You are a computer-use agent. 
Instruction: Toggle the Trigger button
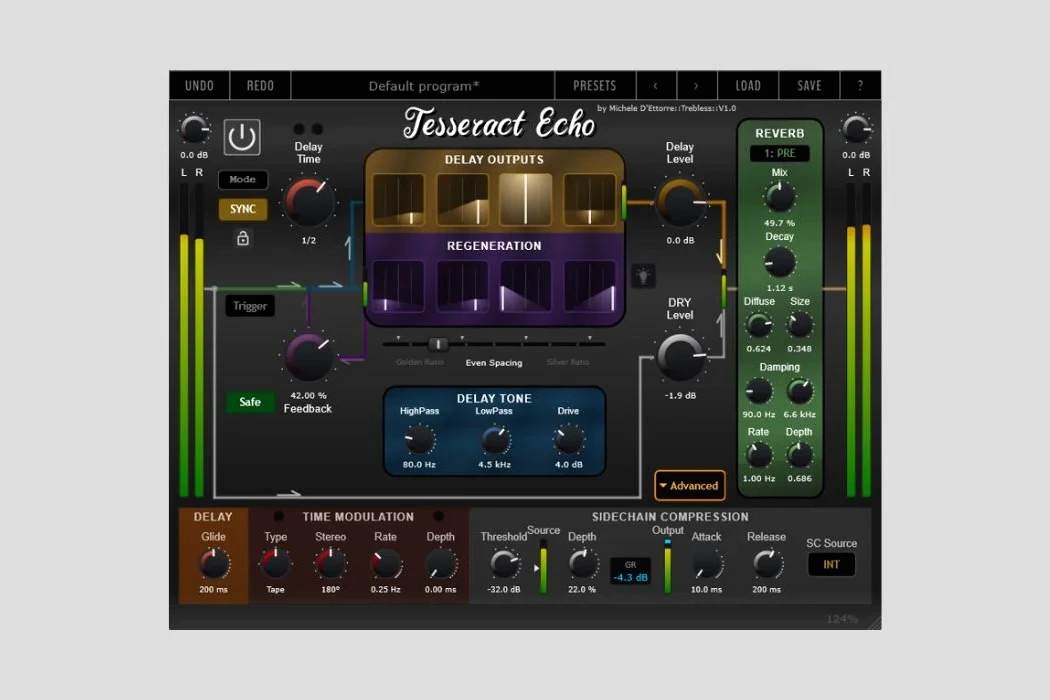(x=250, y=306)
